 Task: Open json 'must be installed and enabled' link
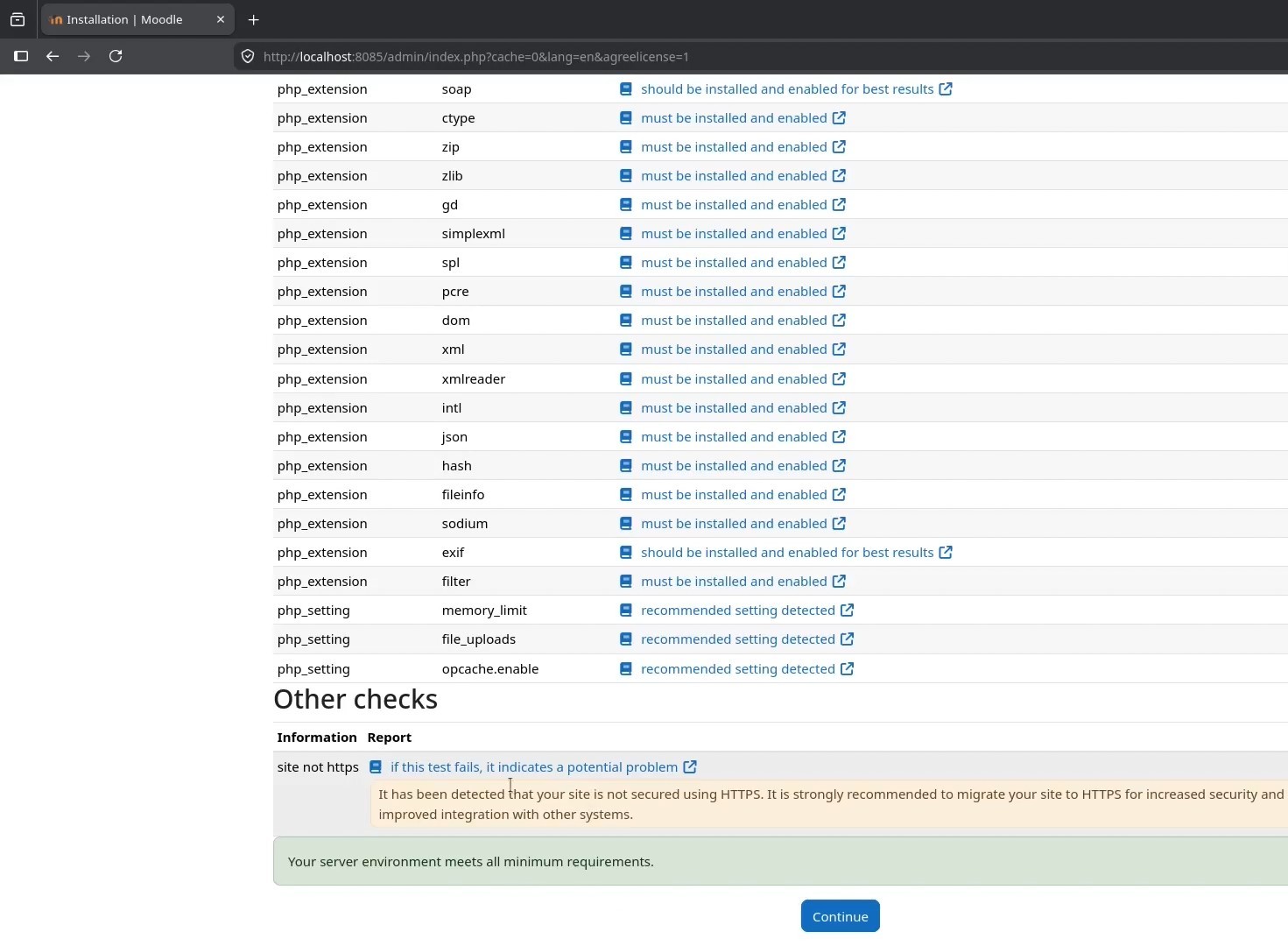734,437
